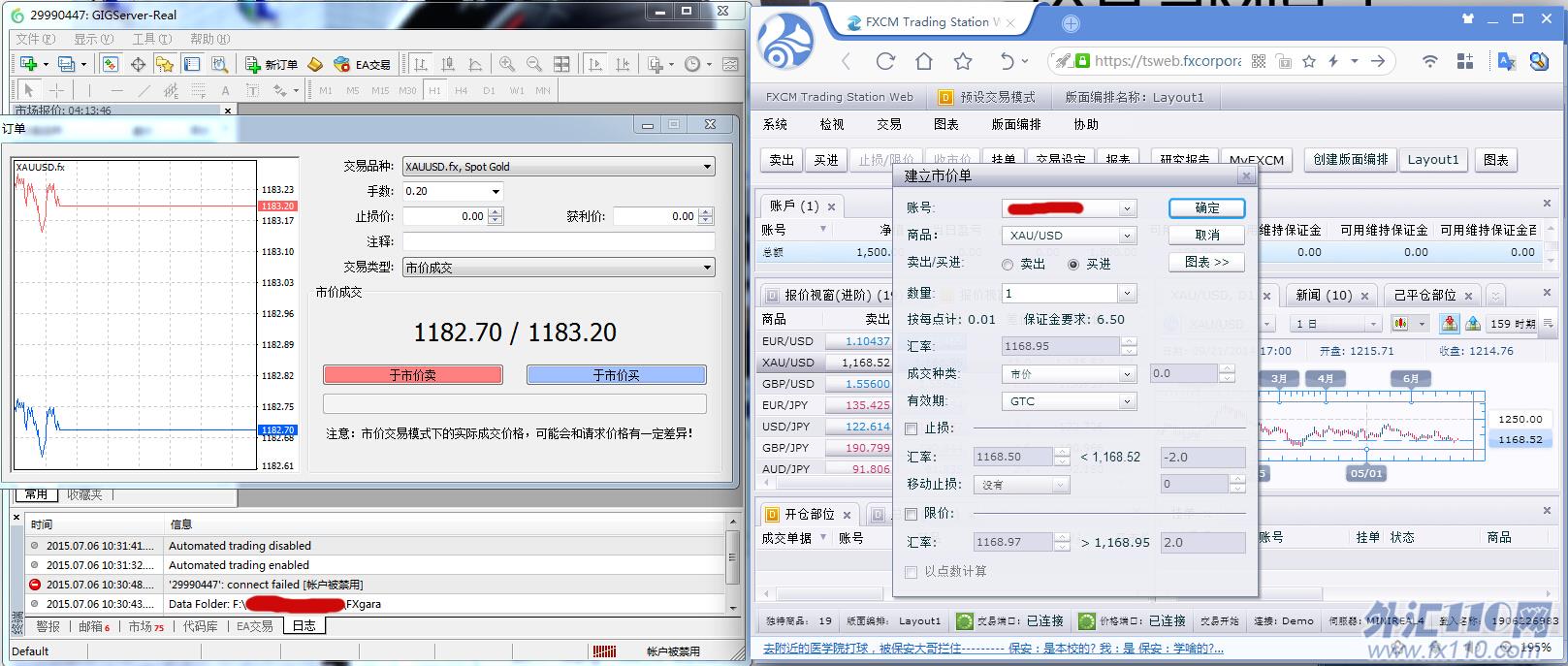Image resolution: width=1568 pixels, height=666 pixels.
Task: Select the bar chart type icon
Action: tap(421, 64)
